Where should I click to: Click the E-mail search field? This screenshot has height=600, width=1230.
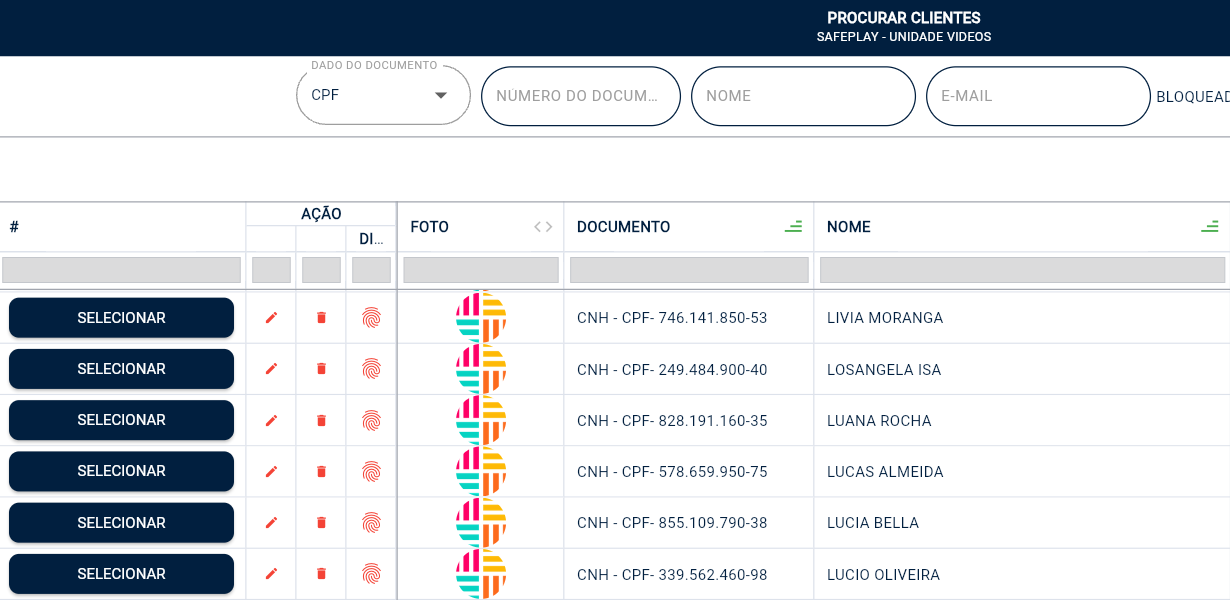(1037, 96)
